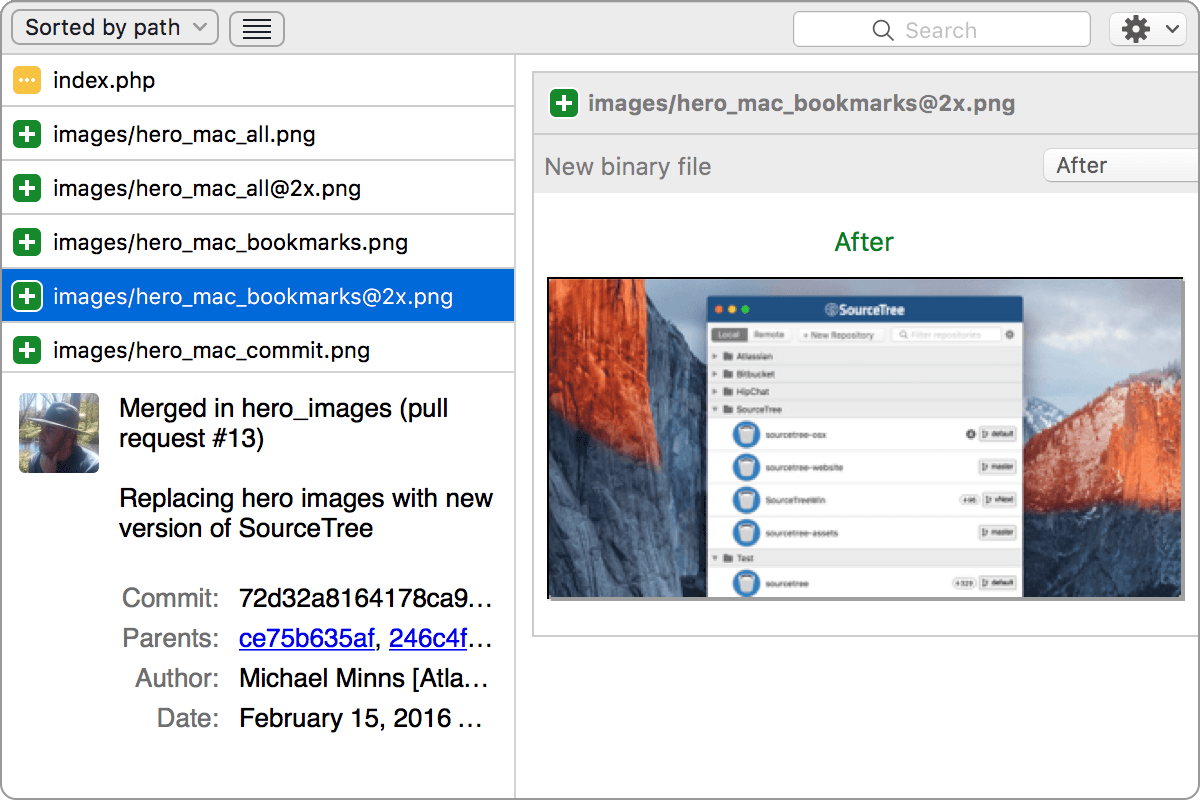Select the index.php file entry
Image resolution: width=1200 pixels, height=800 pixels.
pos(200,79)
